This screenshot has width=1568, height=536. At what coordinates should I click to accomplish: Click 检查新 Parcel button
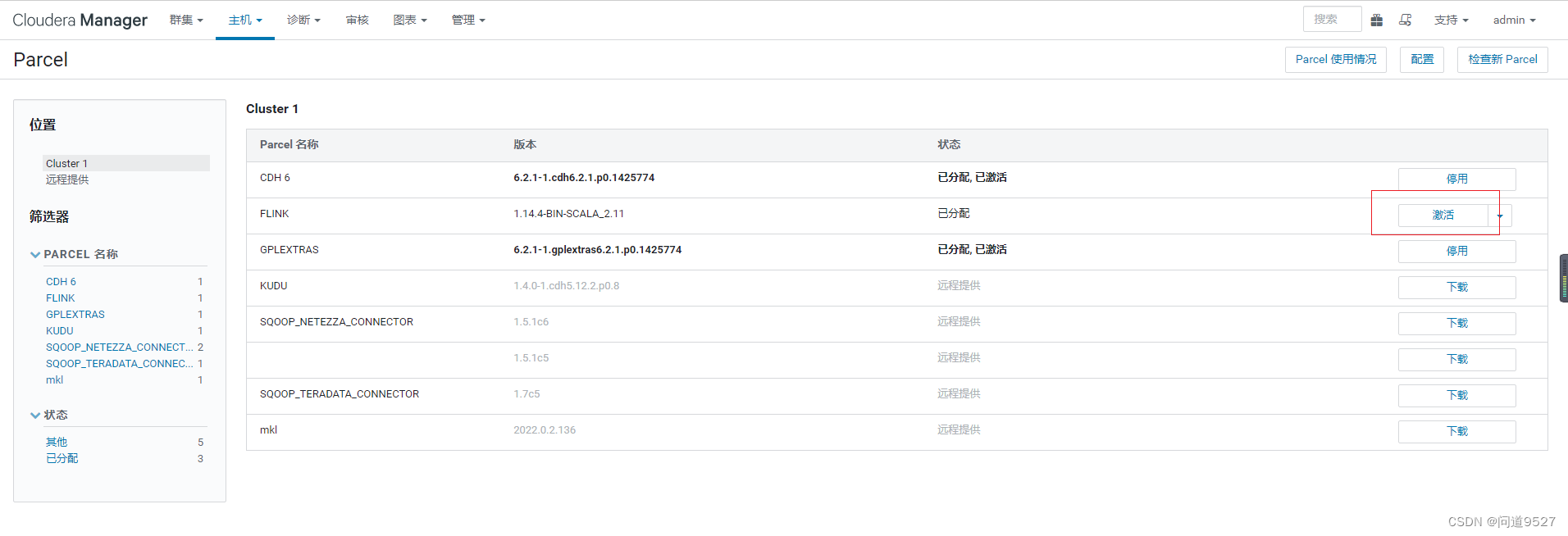[1502, 59]
